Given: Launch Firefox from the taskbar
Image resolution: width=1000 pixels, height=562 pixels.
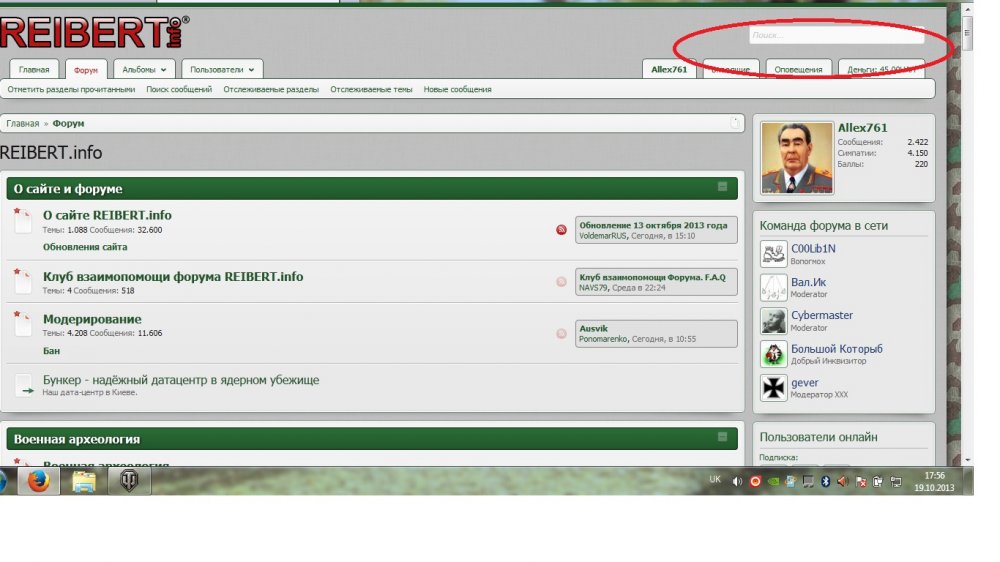Looking at the screenshot, I should 38,481.
